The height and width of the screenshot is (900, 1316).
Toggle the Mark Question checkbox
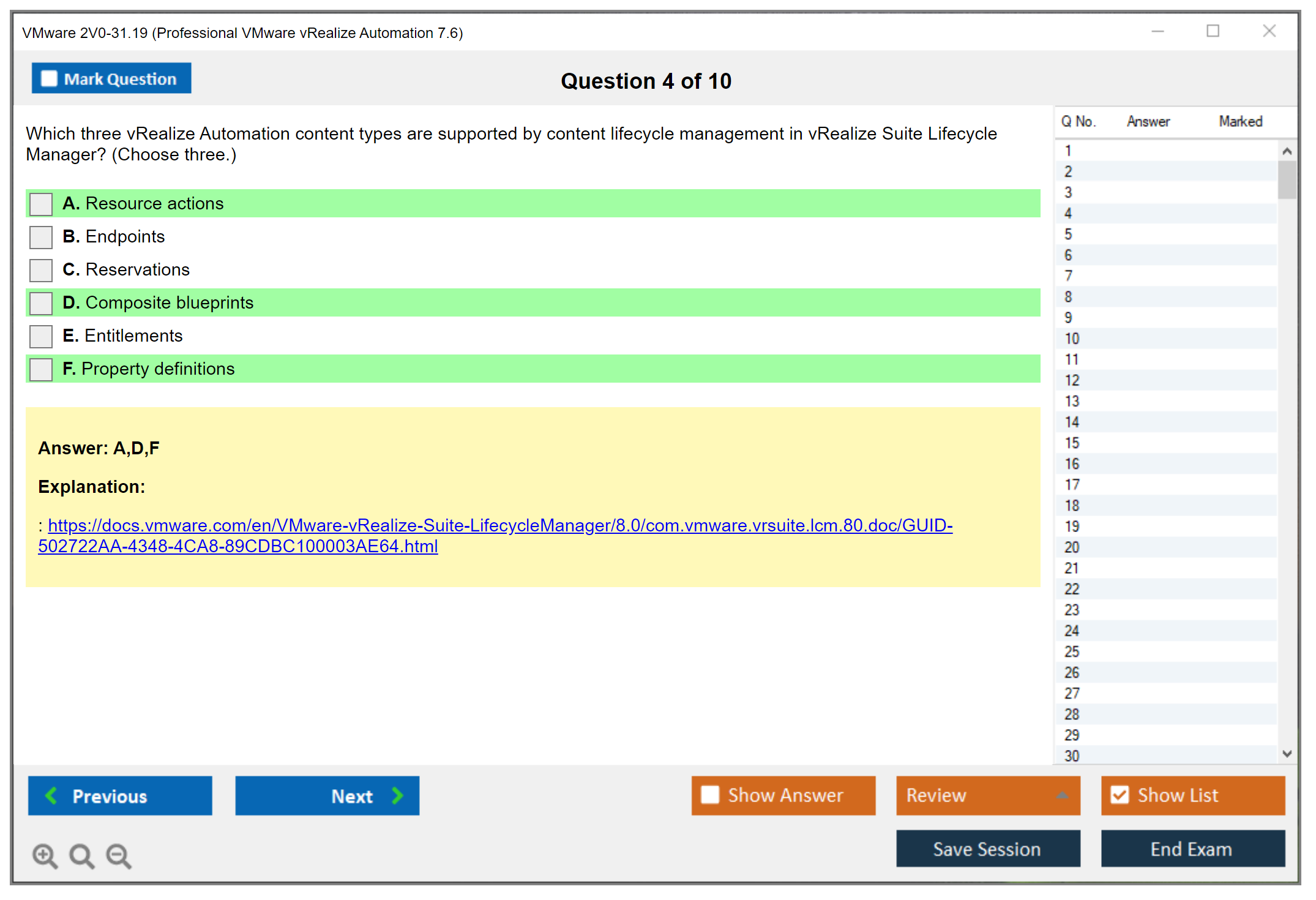tap(49, 78)
